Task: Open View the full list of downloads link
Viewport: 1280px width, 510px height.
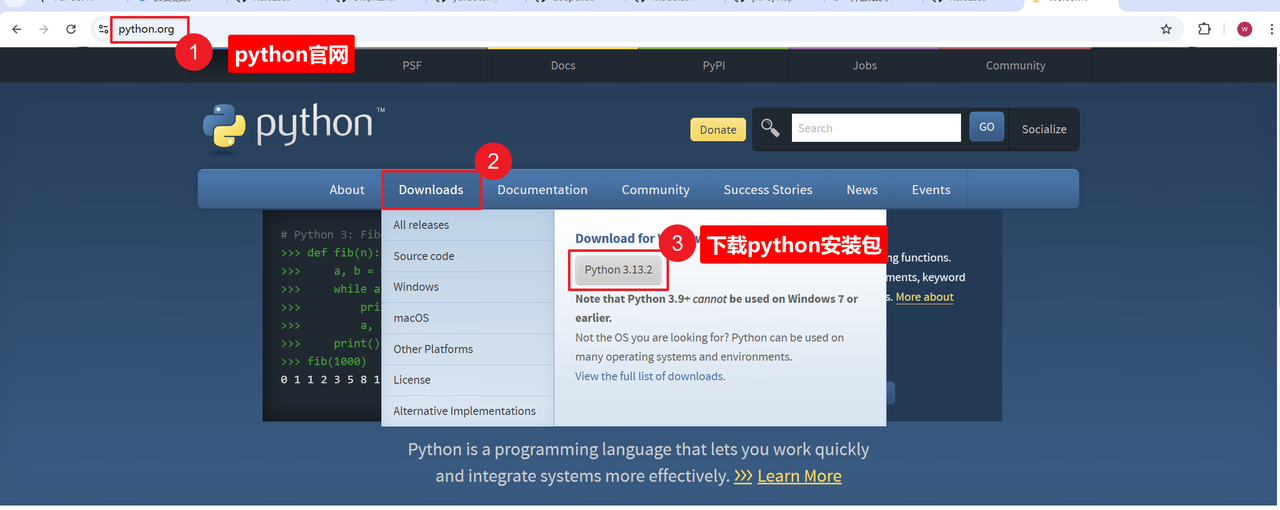Action: pyautogui.click(x=650, y=376)
